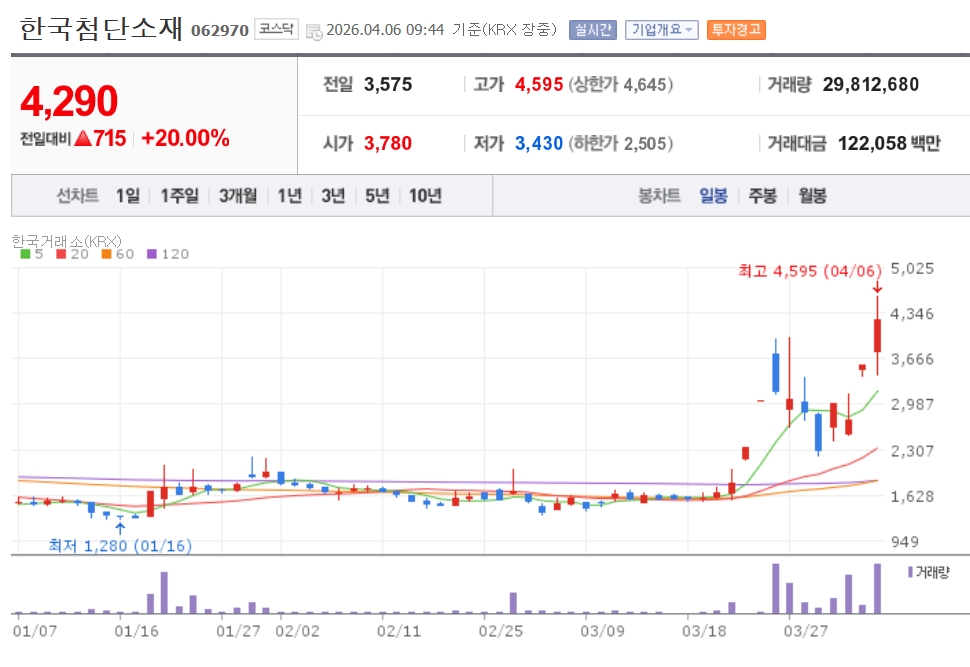Click the orange 60-day moving average swatch

pos(106,254)
